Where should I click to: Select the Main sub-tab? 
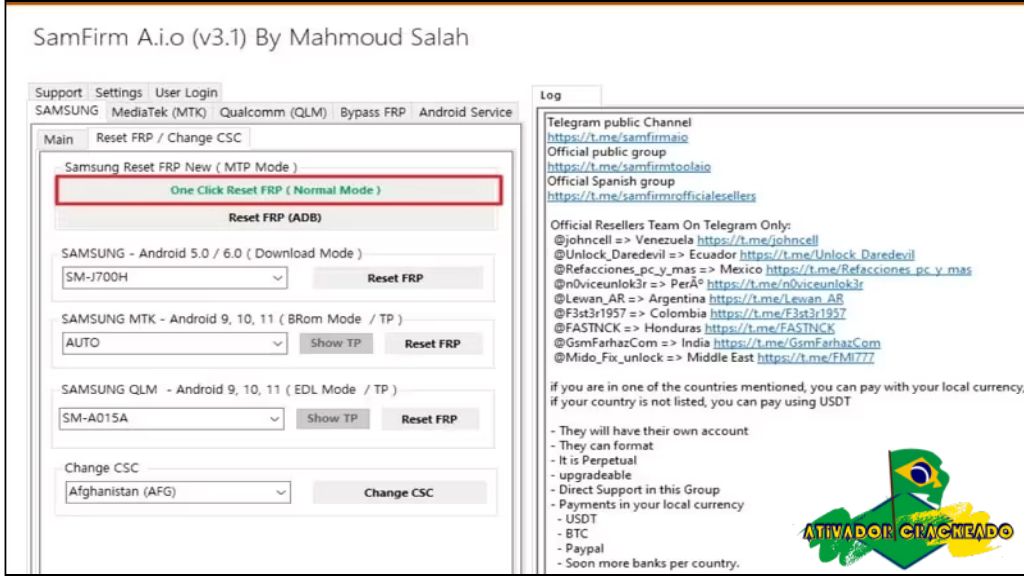tap(58, 139)
